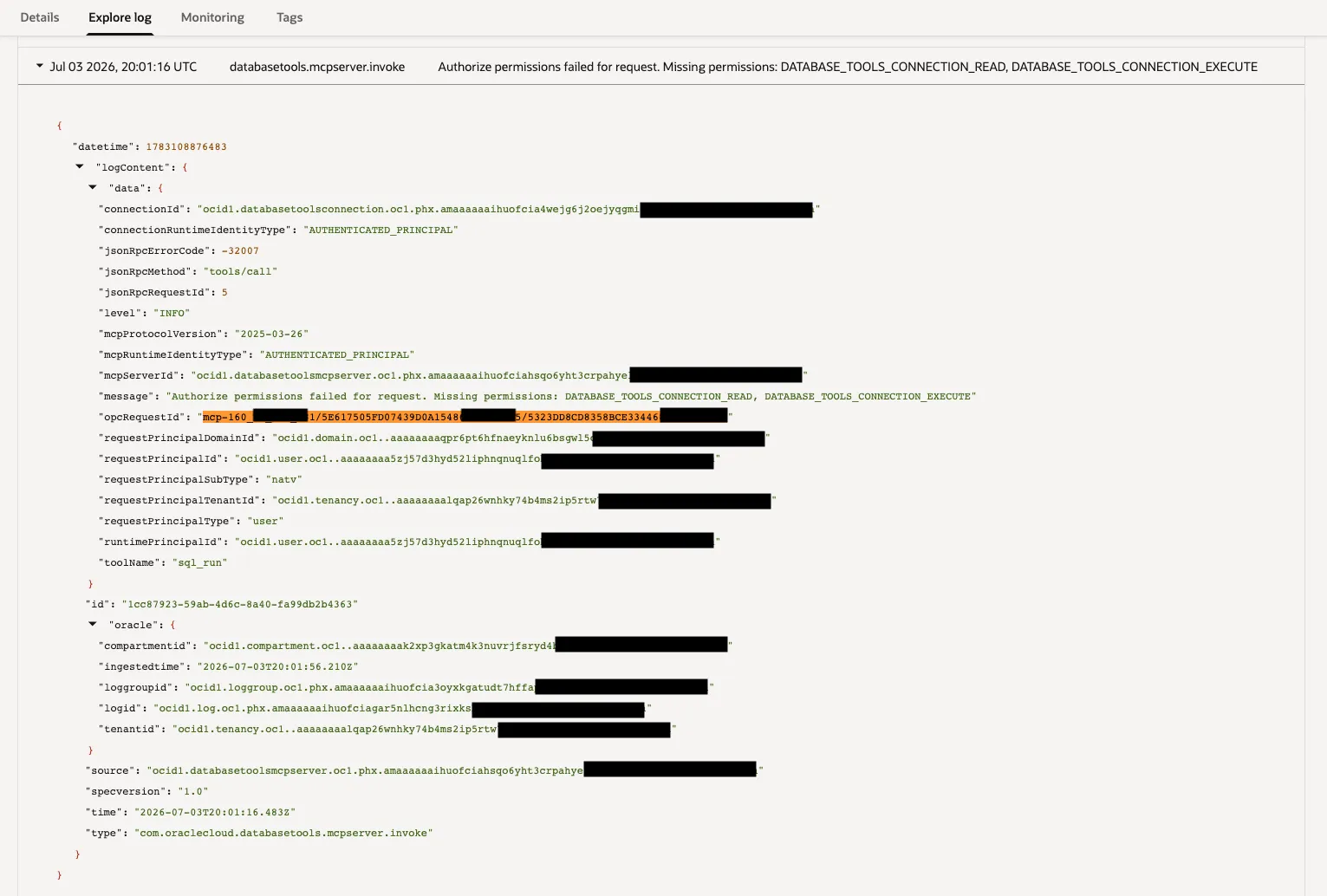Screen dimensions: 1327x896
Task: Click the runtimePrincipalId value
Action: pyautogui.click(x=478, y=542)
